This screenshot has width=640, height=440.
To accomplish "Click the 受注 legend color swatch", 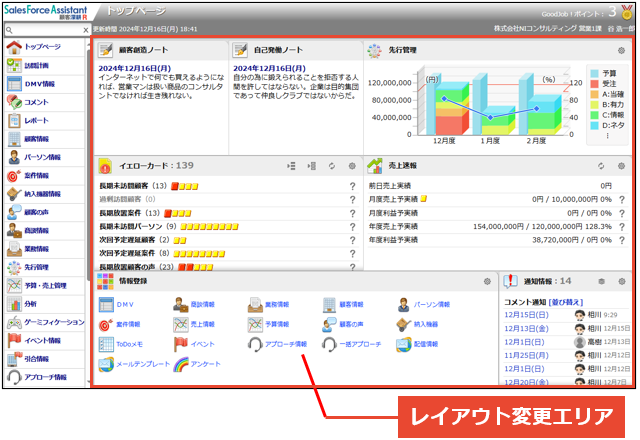I will pos(595,84).
